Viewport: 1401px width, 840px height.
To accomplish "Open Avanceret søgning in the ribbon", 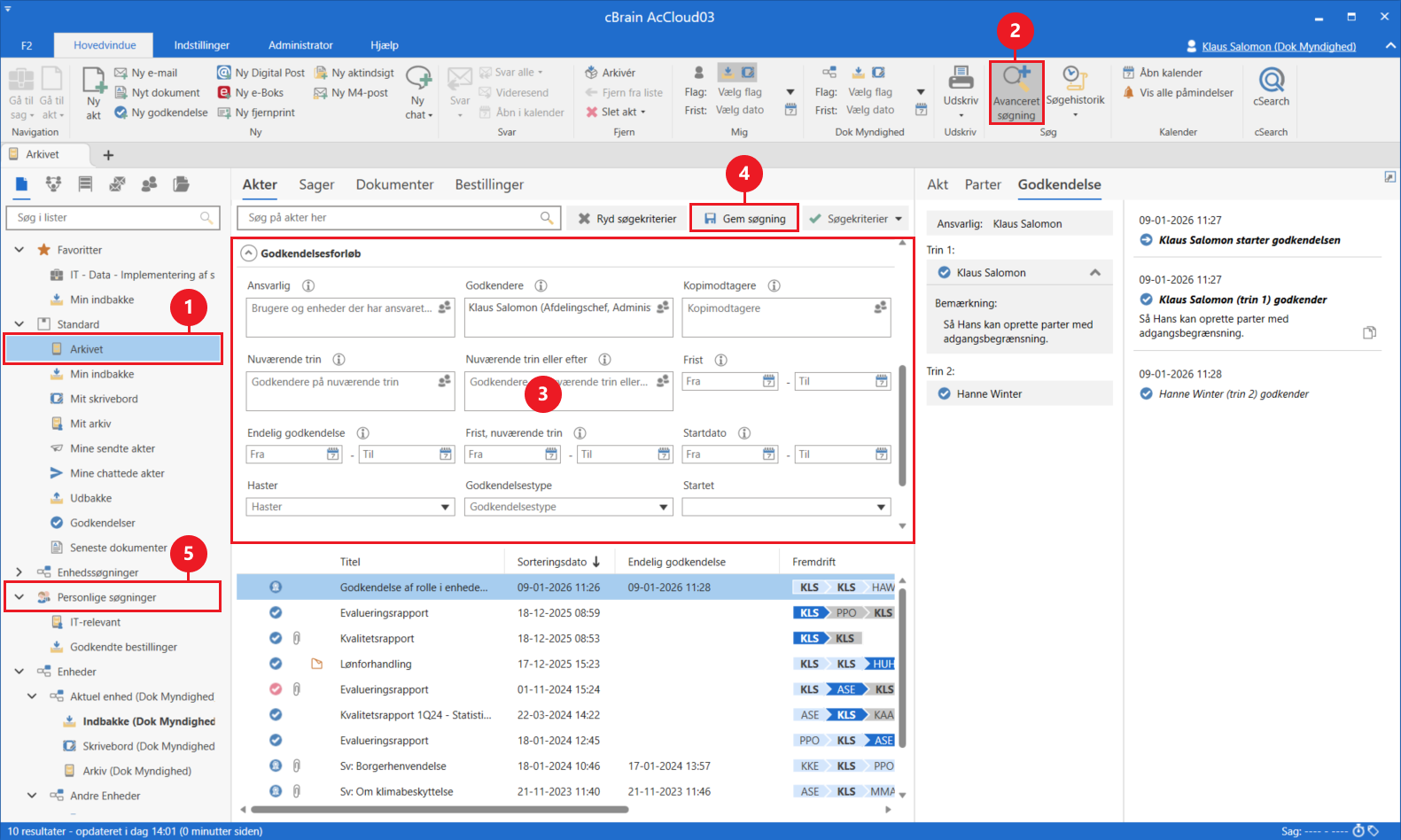I will [1016, 92].
